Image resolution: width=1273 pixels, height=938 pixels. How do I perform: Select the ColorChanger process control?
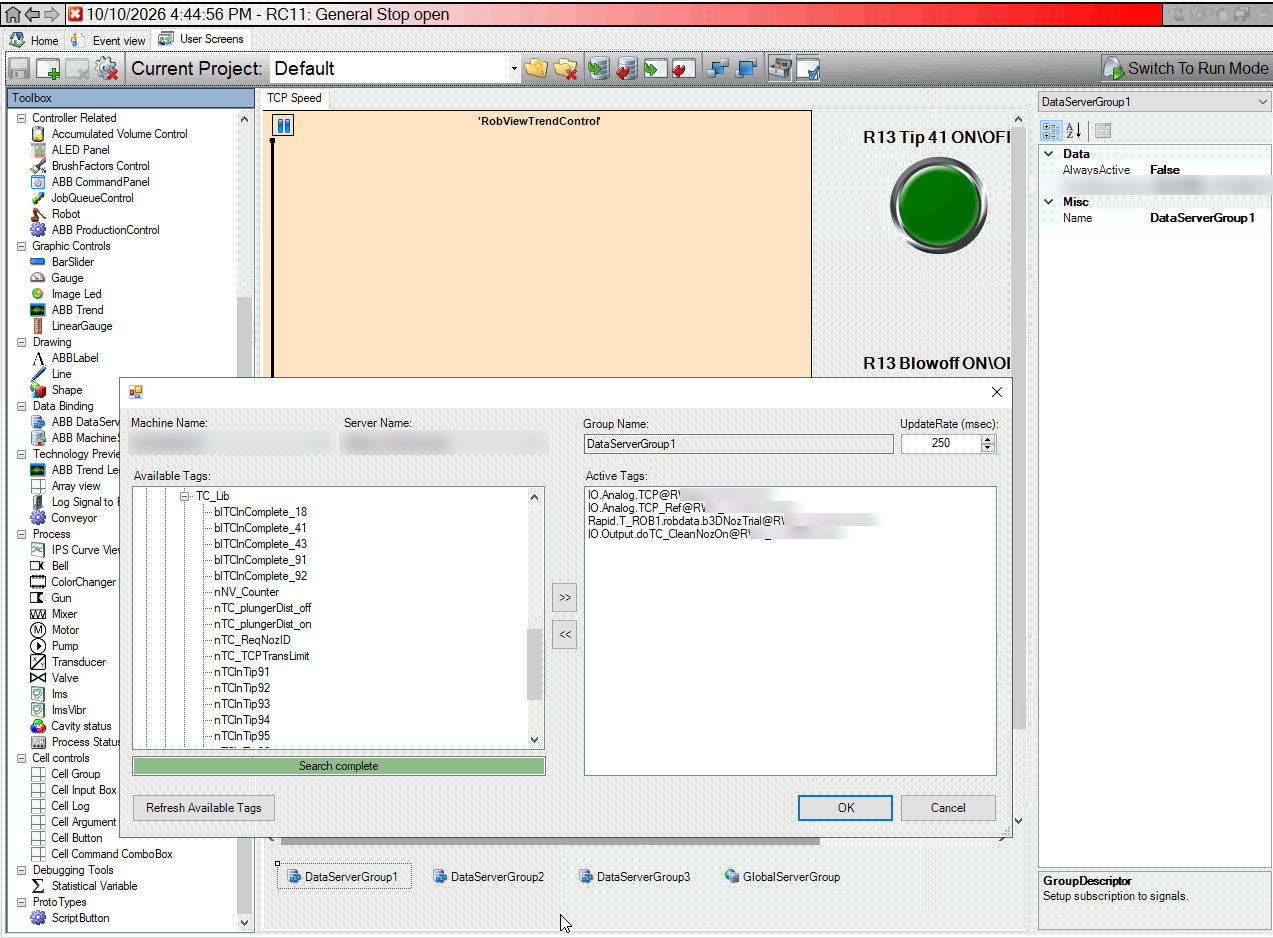(x=83, y=582)
